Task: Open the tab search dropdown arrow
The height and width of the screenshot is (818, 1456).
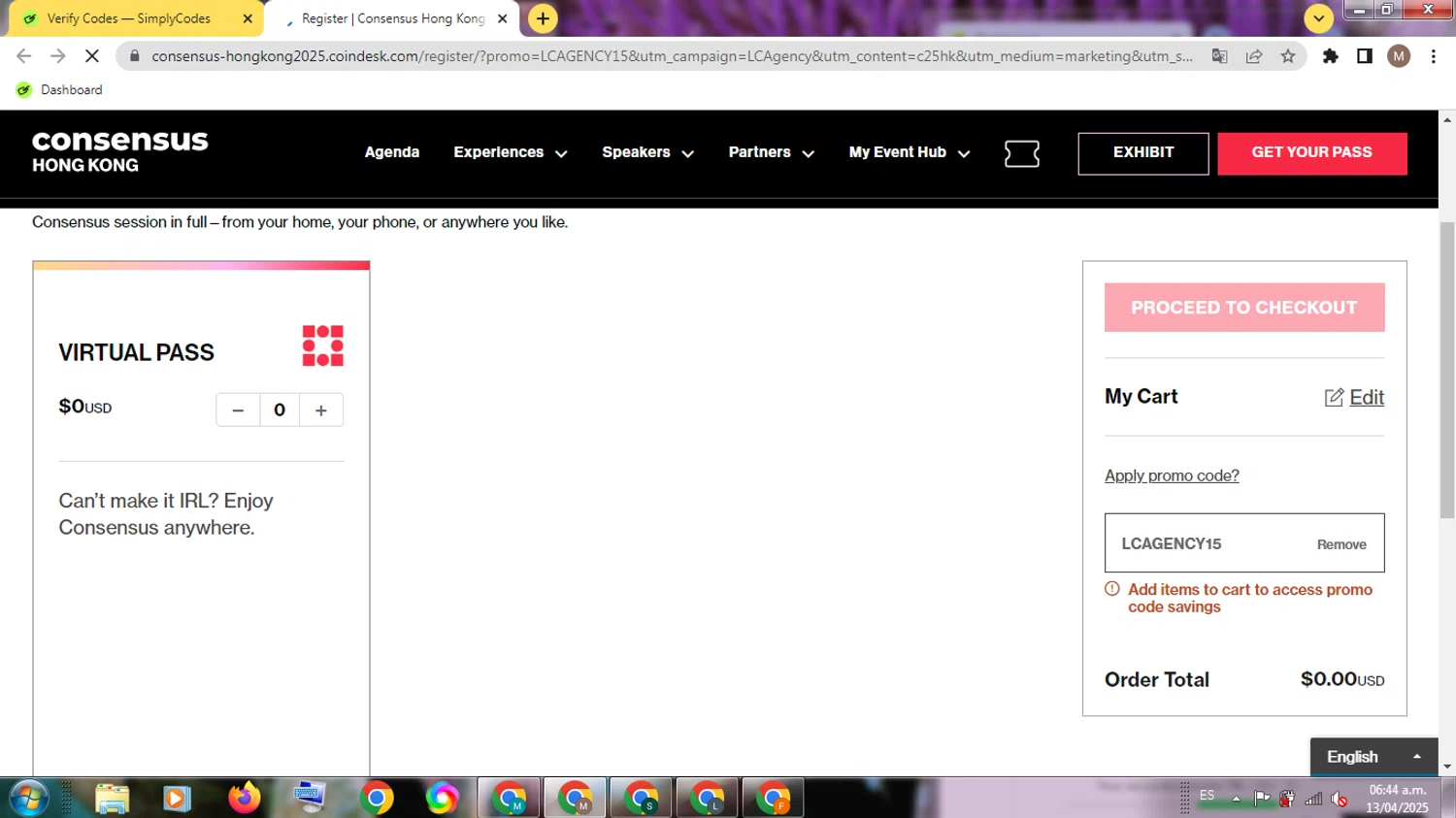Action: [x=1318, y=18]
